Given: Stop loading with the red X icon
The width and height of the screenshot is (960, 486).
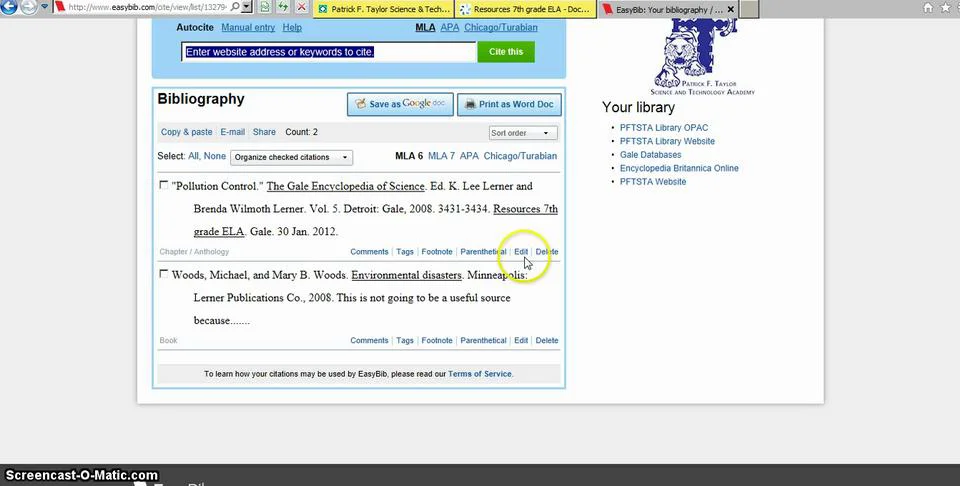Looking at the screenshot, I should (x=301, y=7).
